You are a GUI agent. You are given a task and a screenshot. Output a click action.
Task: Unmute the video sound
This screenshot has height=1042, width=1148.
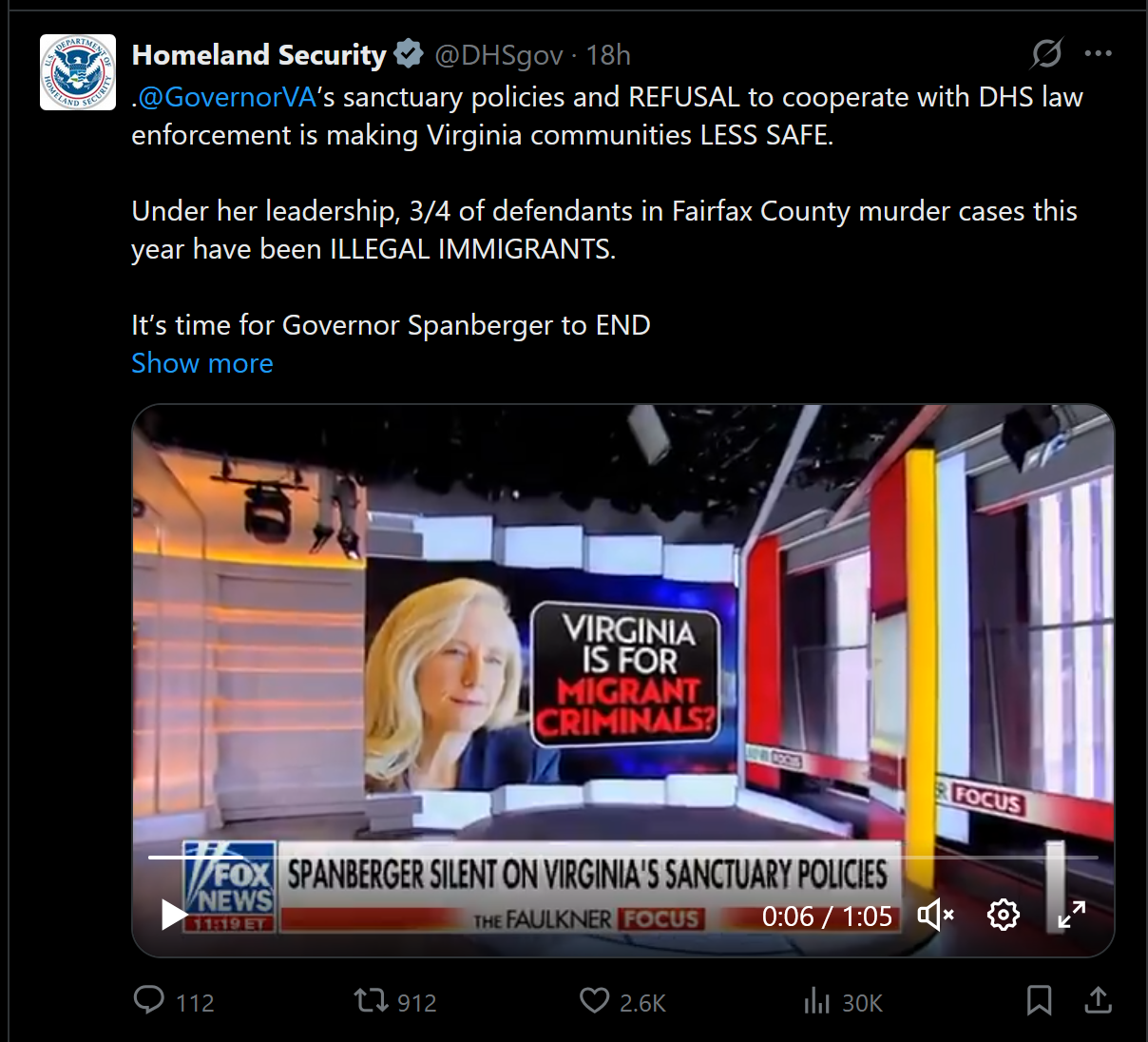point(935,916)
